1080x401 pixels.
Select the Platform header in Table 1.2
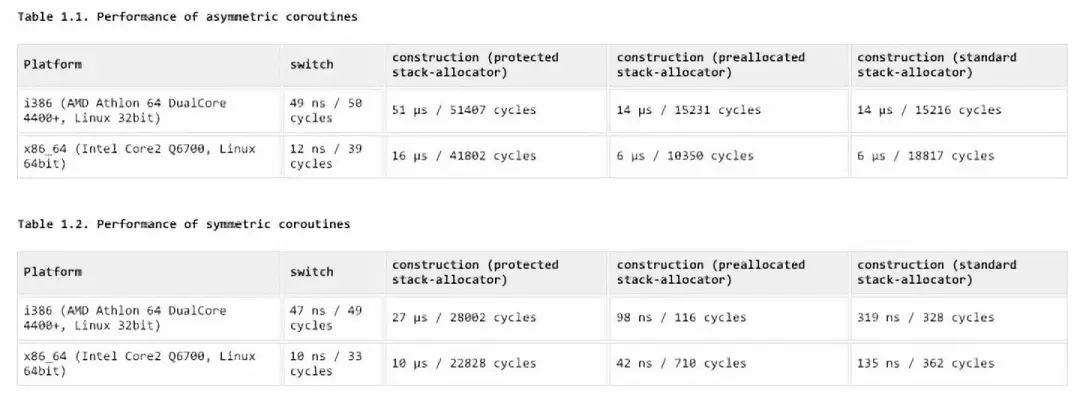(x=53, y=272)
